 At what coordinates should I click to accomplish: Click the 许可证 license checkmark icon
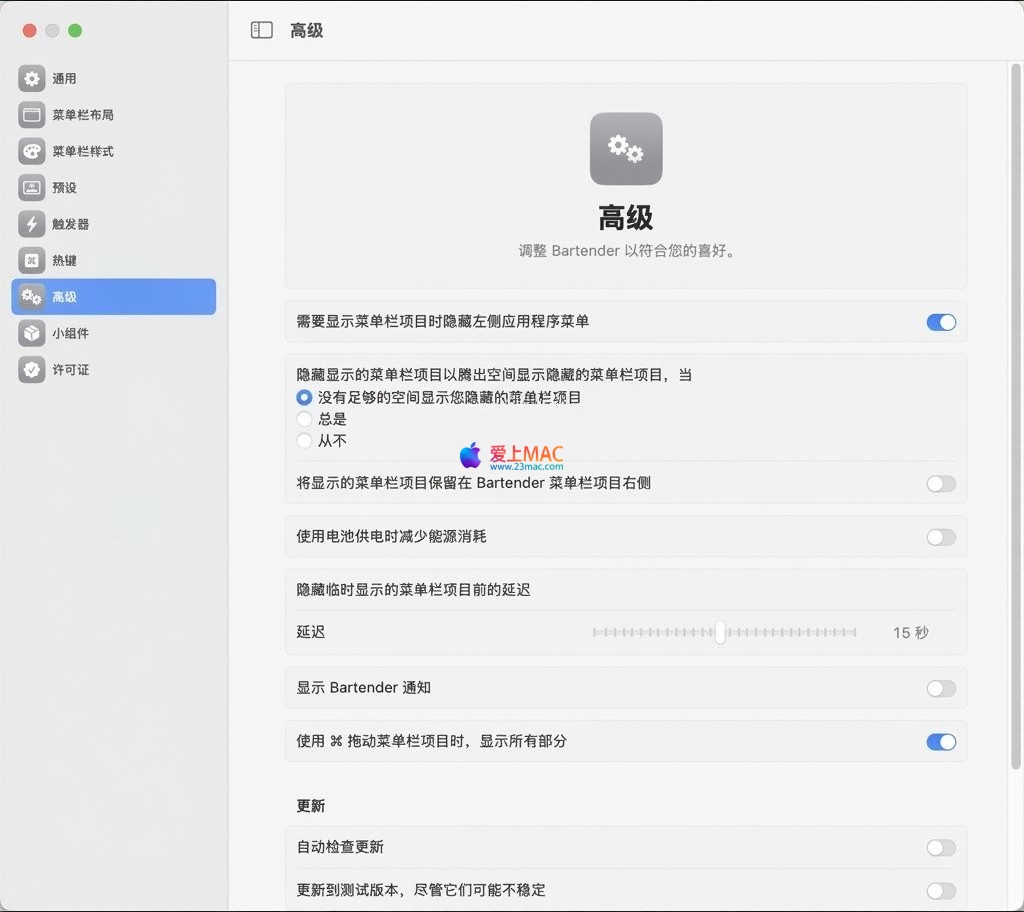pyautogui.click(x=32, y=369)
